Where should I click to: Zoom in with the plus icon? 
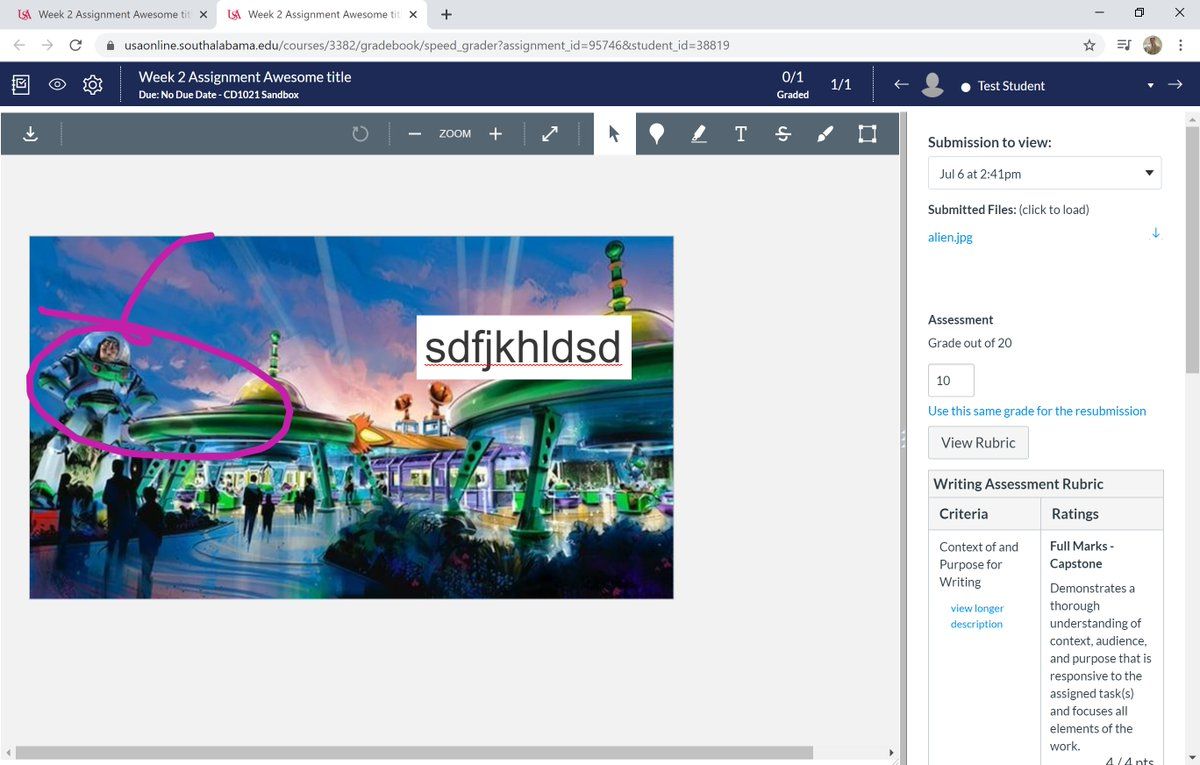pyautogui.click(x=495, y=134)
